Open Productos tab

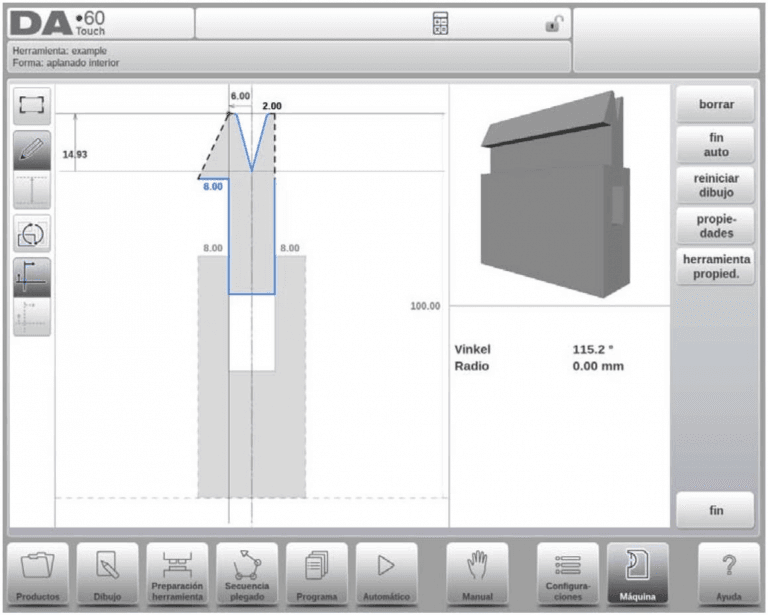point(38,574)
